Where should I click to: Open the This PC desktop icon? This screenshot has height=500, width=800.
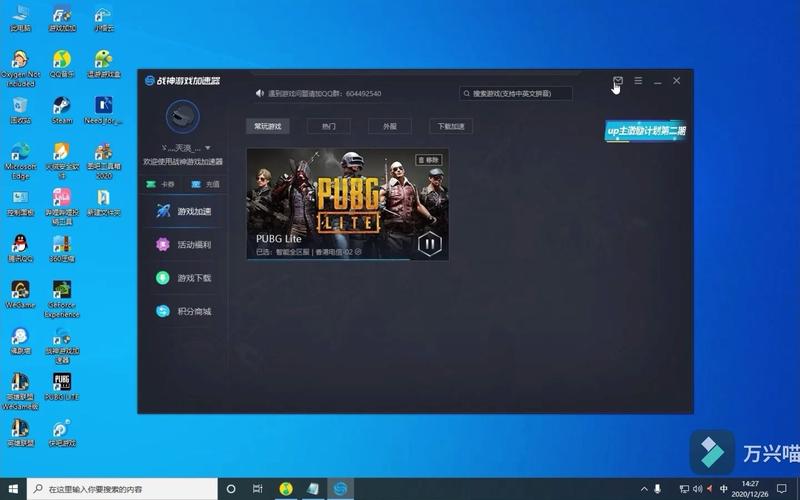pyautogui.click(x=20, y=18)
